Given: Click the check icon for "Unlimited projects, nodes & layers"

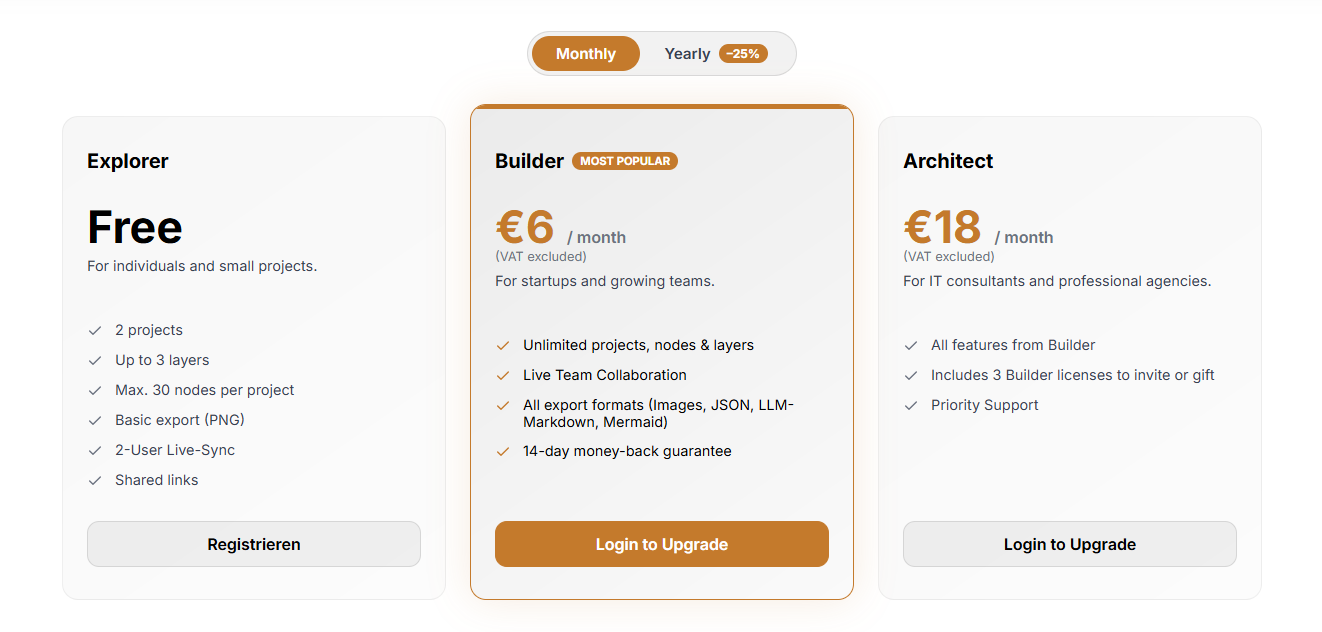Looking at the screenshot, I should coord(503,344).
